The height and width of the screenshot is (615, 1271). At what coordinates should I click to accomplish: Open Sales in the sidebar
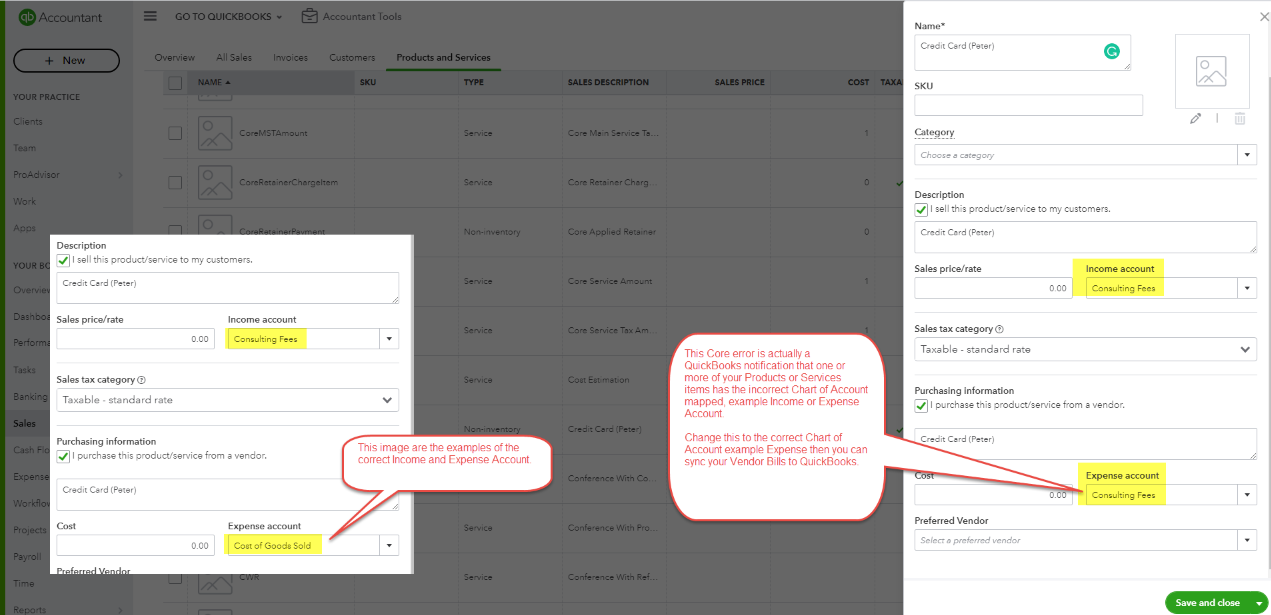pos(24,424)
